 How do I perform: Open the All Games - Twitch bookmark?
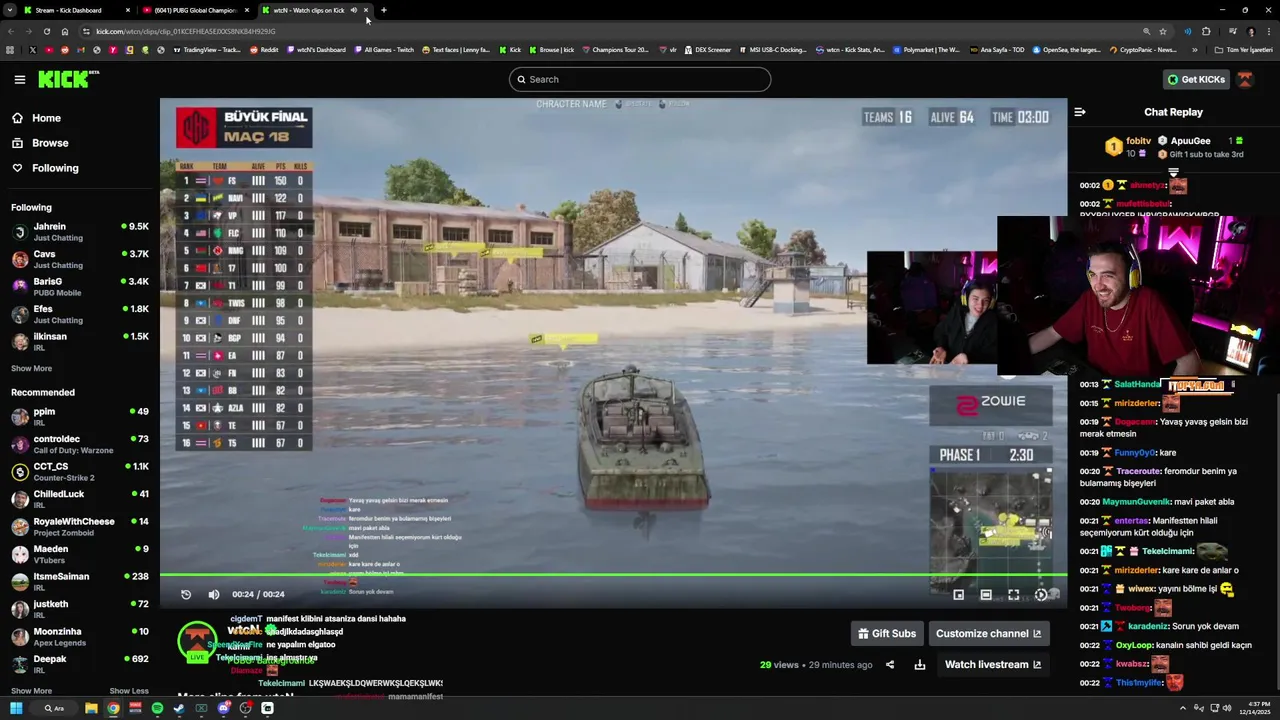(x=384, y=49)
